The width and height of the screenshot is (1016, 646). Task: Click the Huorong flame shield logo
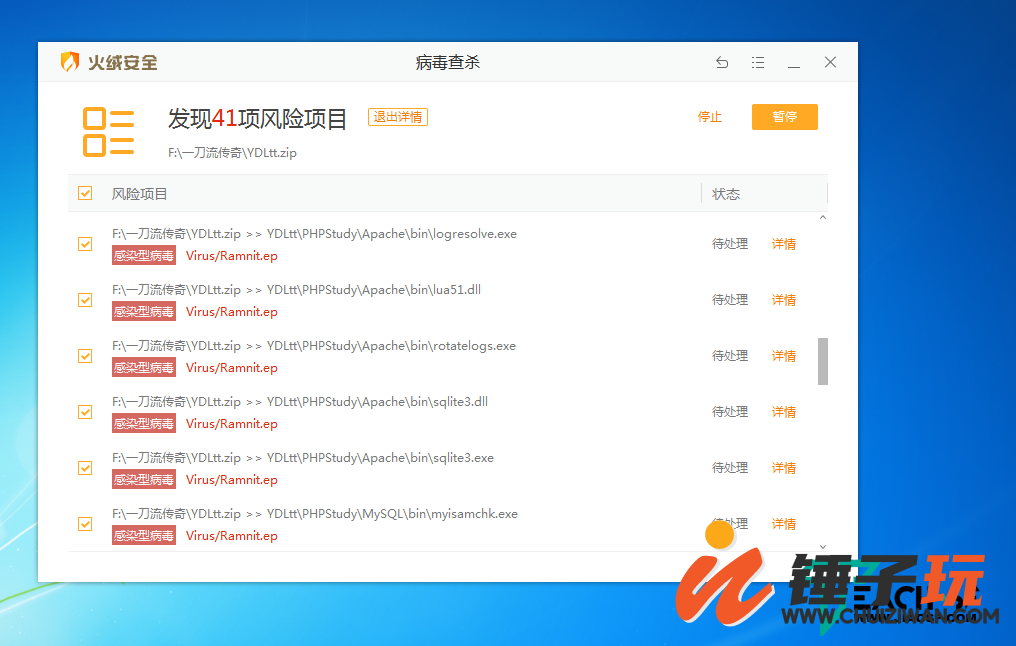point(69,62)
